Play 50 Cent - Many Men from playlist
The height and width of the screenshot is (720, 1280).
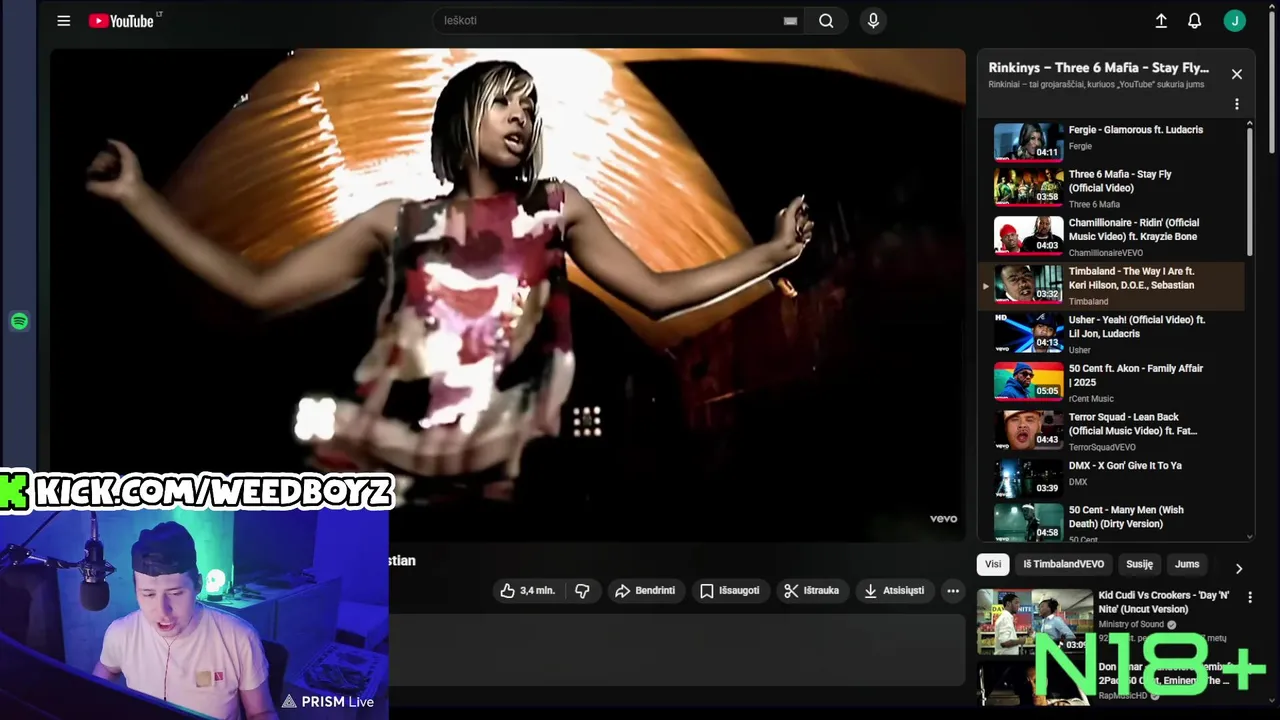click(1110, 522)
